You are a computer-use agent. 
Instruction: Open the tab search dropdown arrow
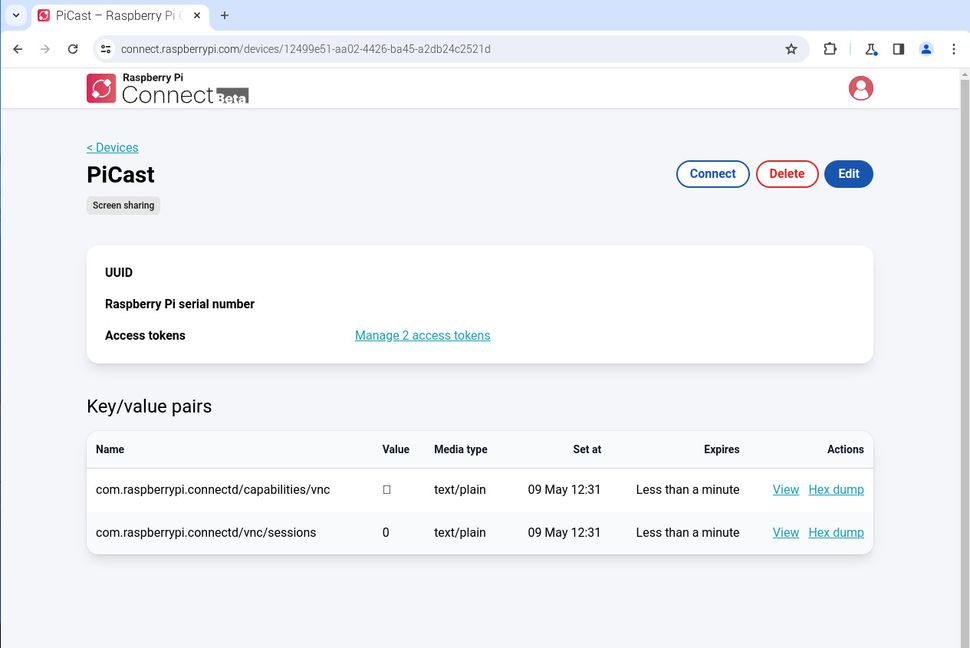tap(15, 15)
